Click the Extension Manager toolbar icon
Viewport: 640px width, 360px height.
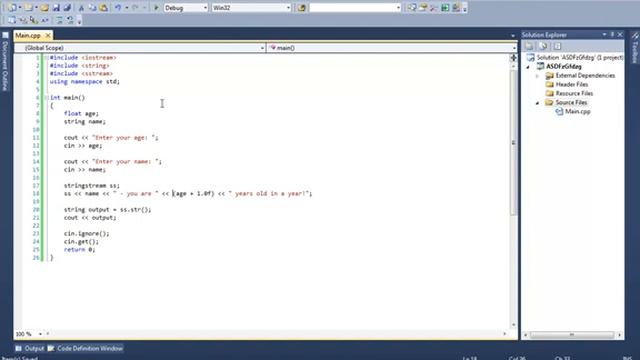pos(456,7)
